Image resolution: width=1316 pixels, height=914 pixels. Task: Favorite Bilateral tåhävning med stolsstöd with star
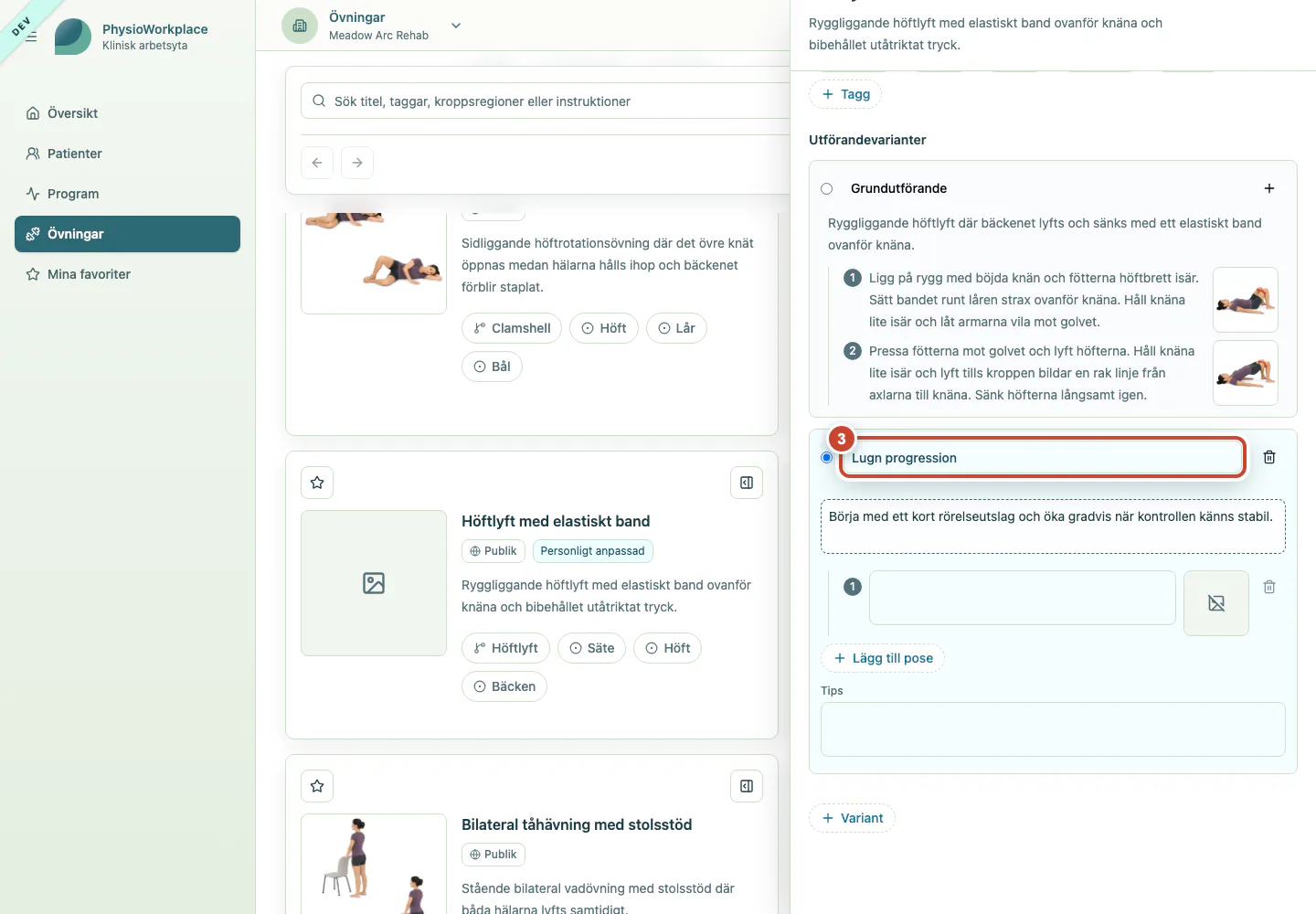coord(317,786)
